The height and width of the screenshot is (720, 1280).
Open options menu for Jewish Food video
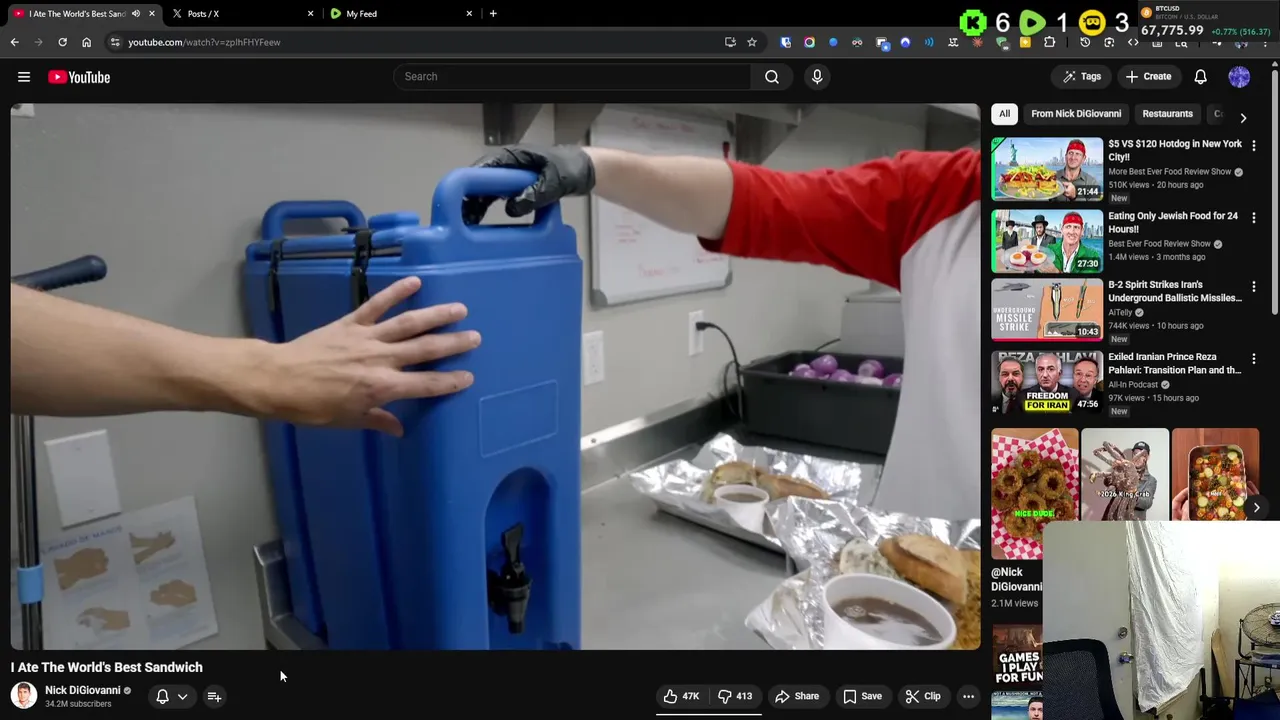pyautogui.click(x=1253, y=218)
